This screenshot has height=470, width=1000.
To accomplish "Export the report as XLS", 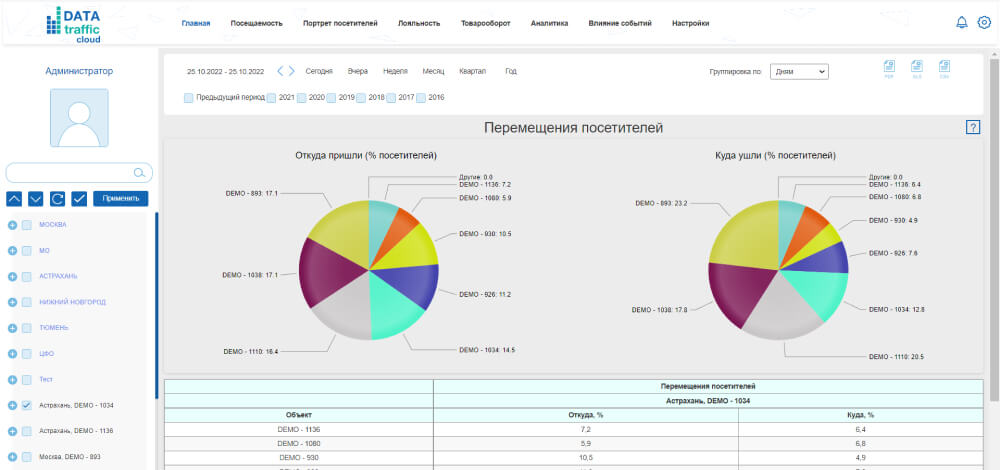I will pyautogui.click(x=917, y=69).
